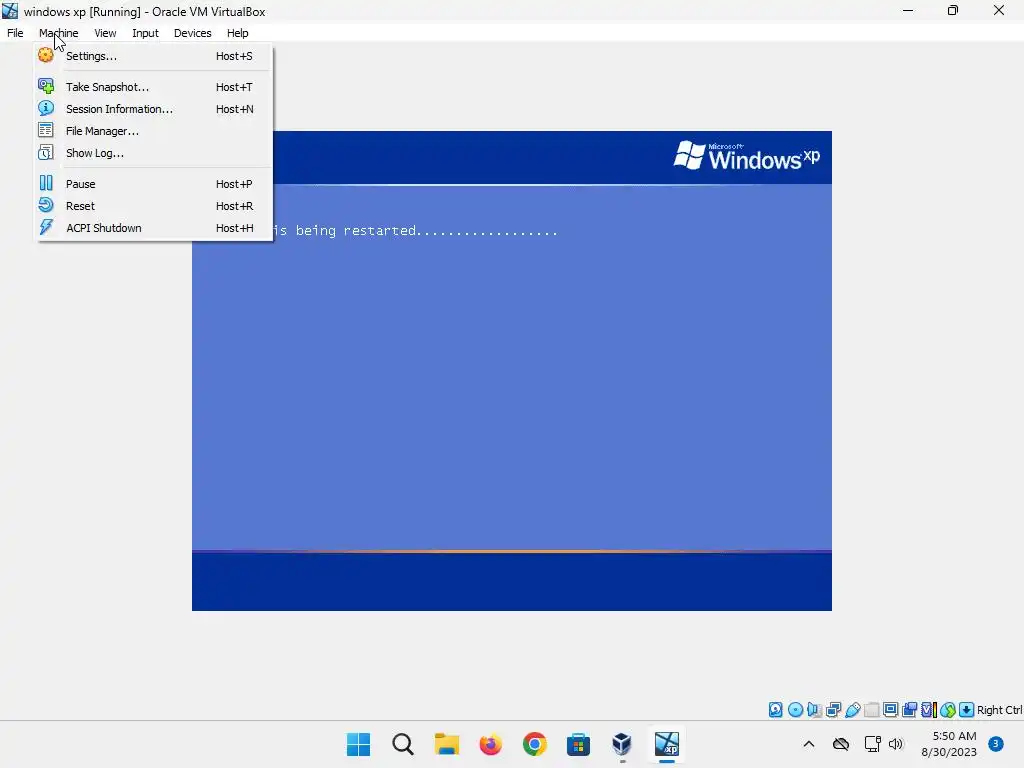Click the keyboard capture arrow icon

click(967, 710)
